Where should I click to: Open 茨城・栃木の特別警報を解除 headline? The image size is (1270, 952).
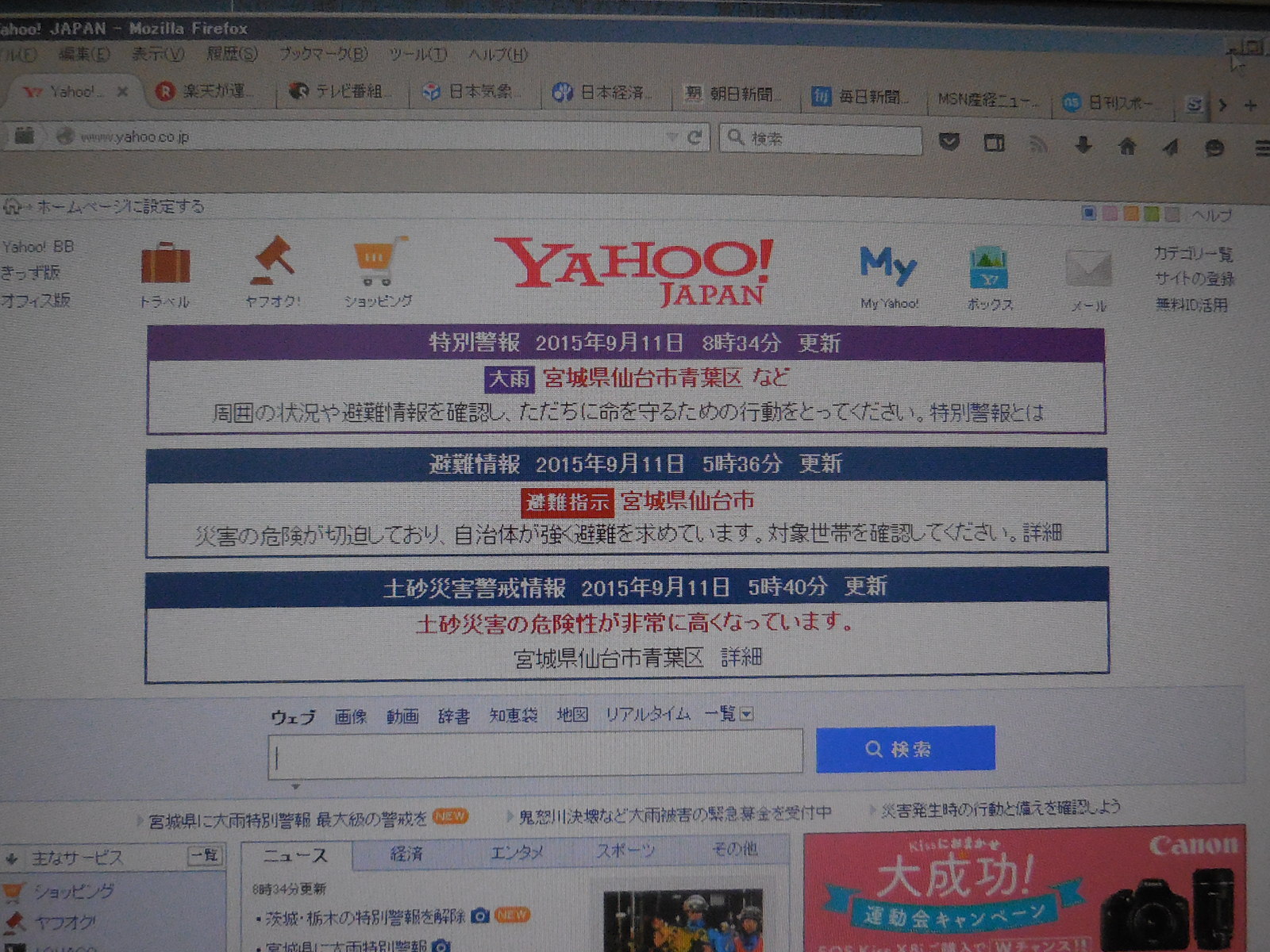[365, 917]
